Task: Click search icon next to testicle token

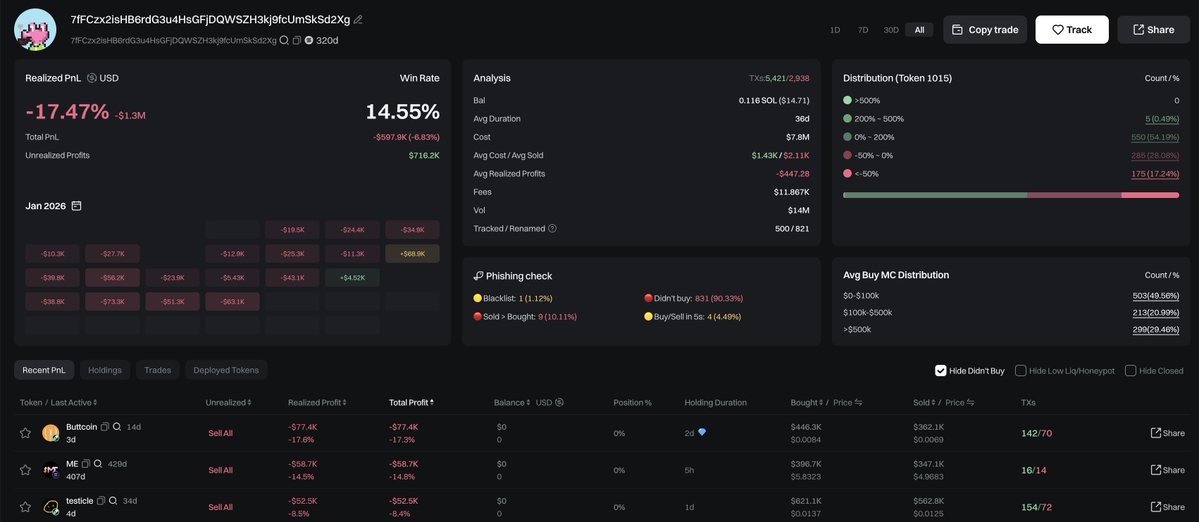Action: click(114, 501)
